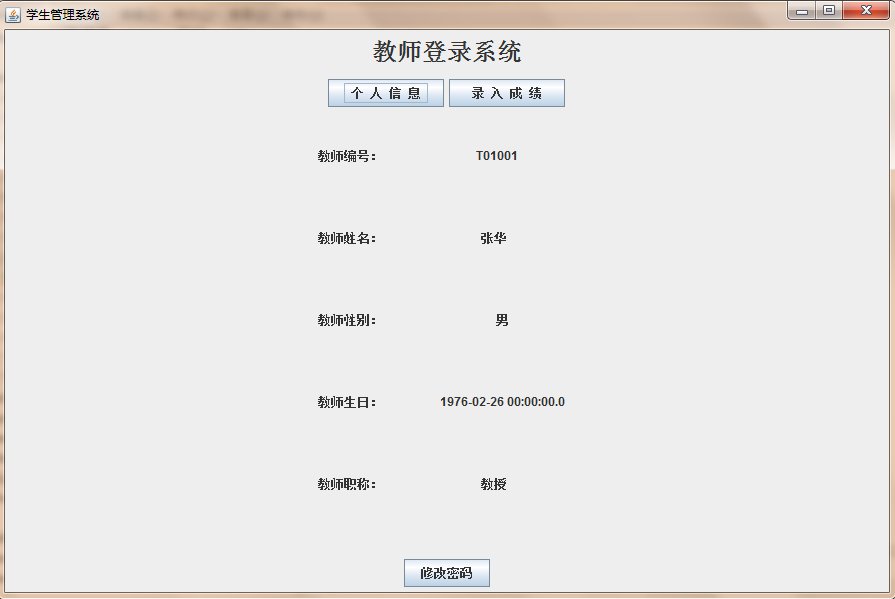
Task: Click the 教师生日 label
Action: click(347, 403)
